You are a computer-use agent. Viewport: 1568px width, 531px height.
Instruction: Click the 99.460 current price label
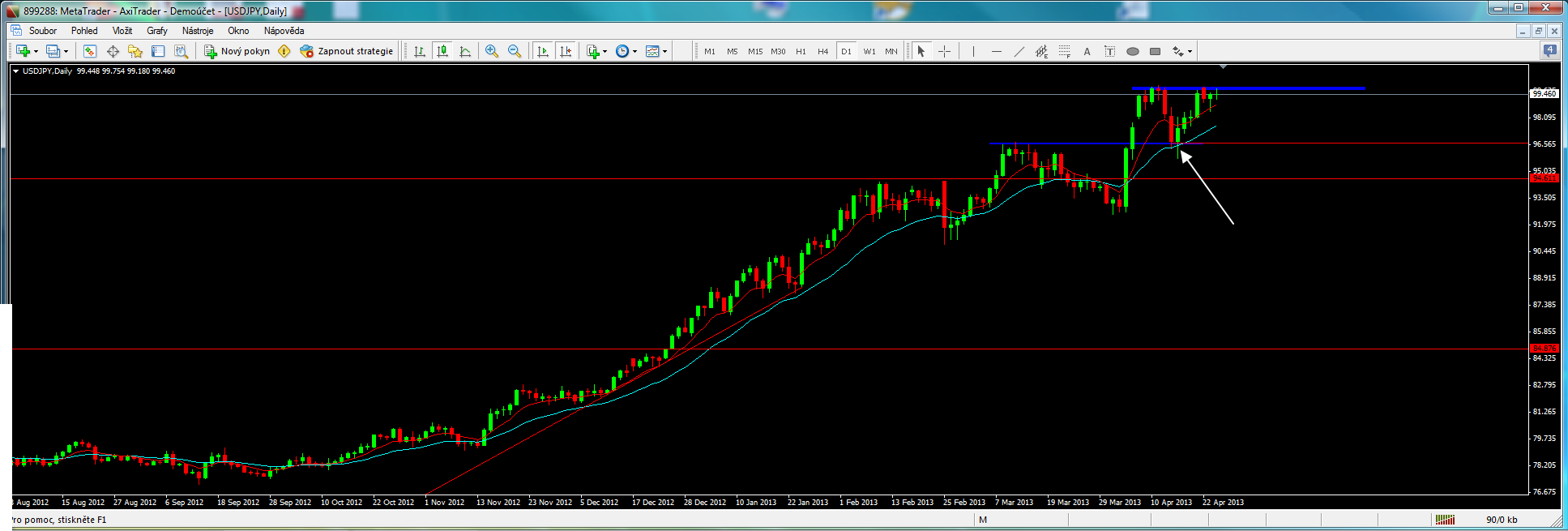[x=1545, y=93]
